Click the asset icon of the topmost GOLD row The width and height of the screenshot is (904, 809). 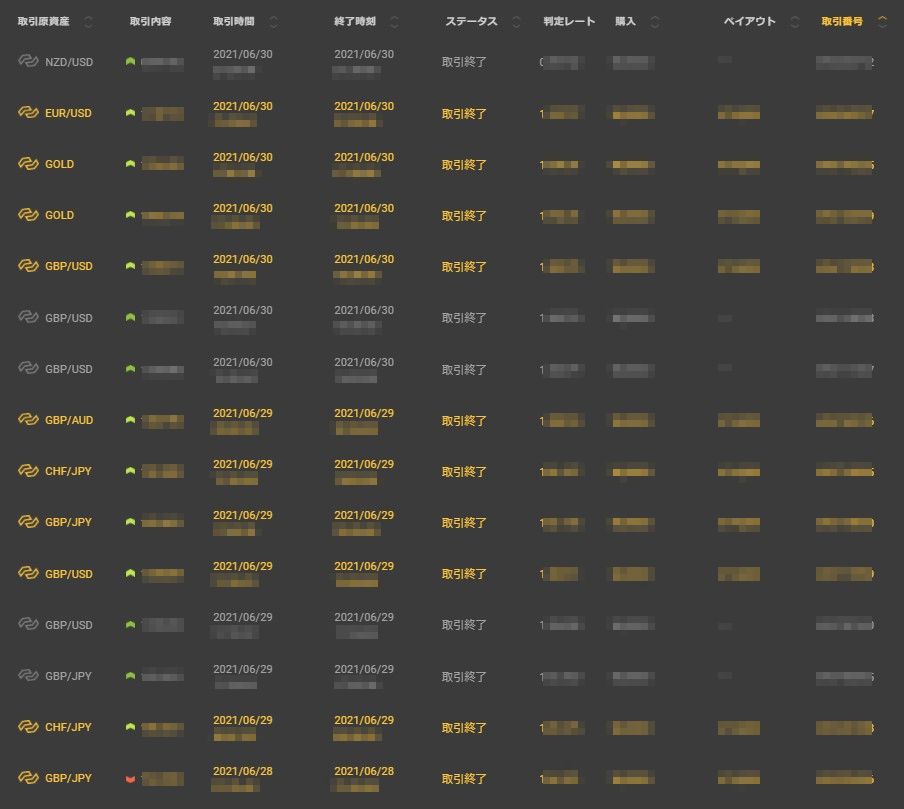(x=28, y=164)
